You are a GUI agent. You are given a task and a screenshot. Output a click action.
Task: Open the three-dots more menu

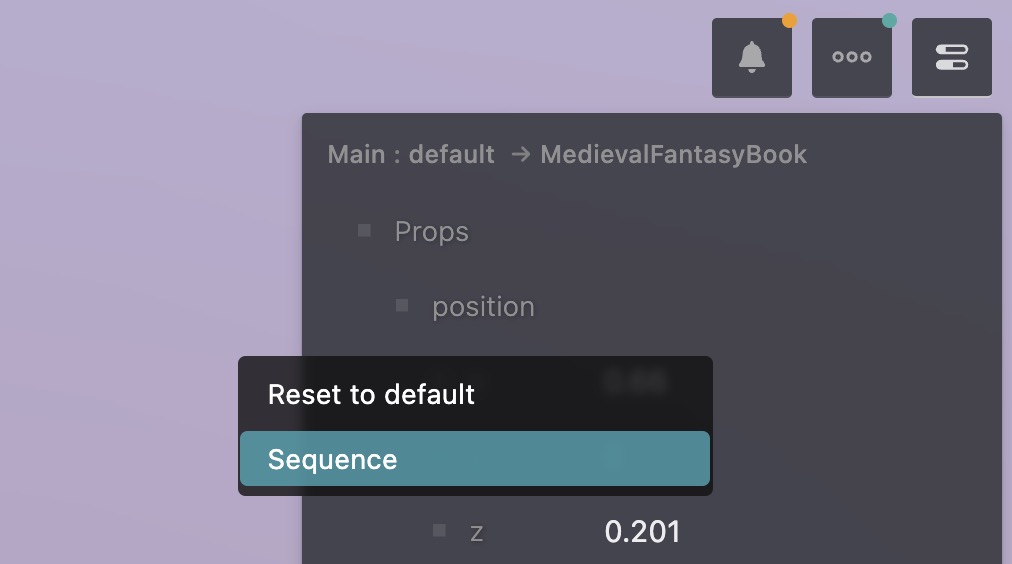click(x=852, y=57)
